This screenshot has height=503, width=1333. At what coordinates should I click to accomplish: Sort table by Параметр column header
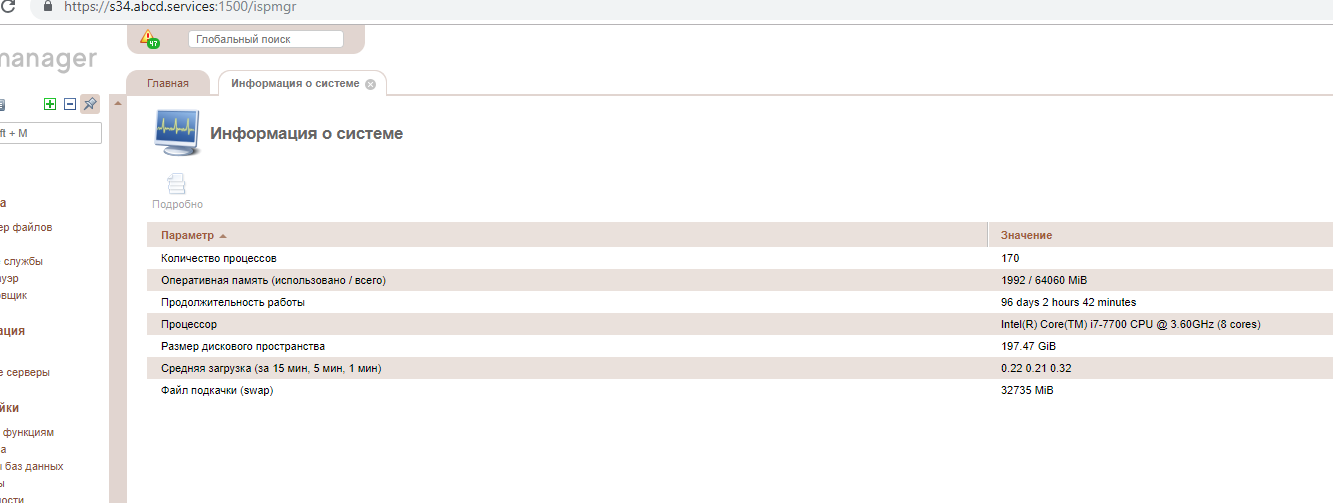188,235
